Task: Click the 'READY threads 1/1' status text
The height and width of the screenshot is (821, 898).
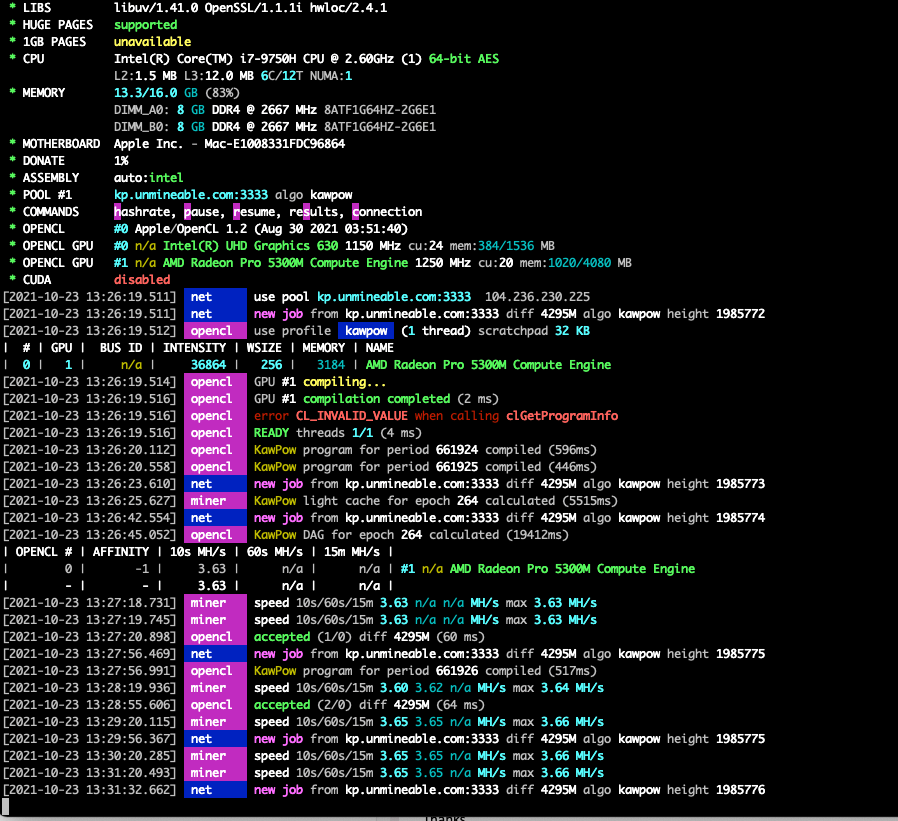Action: coord(313,433)
